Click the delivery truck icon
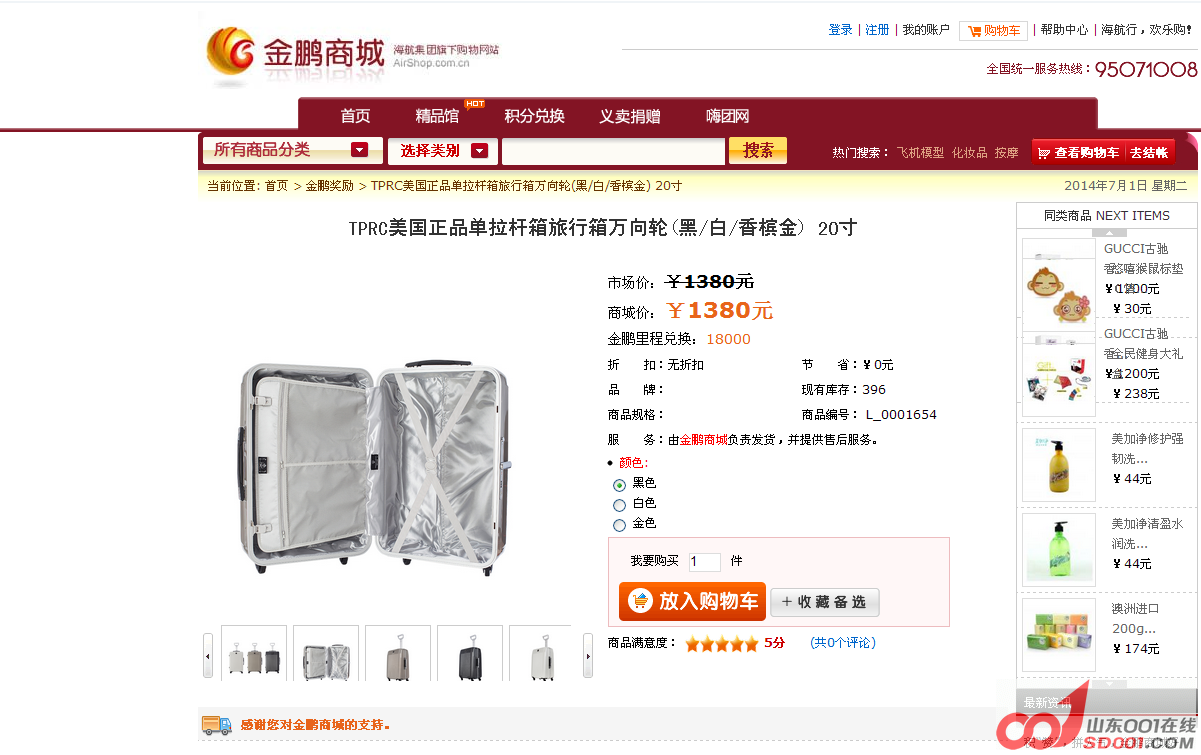The height and width of the screenshot is (755, 1201). (216, 725)
